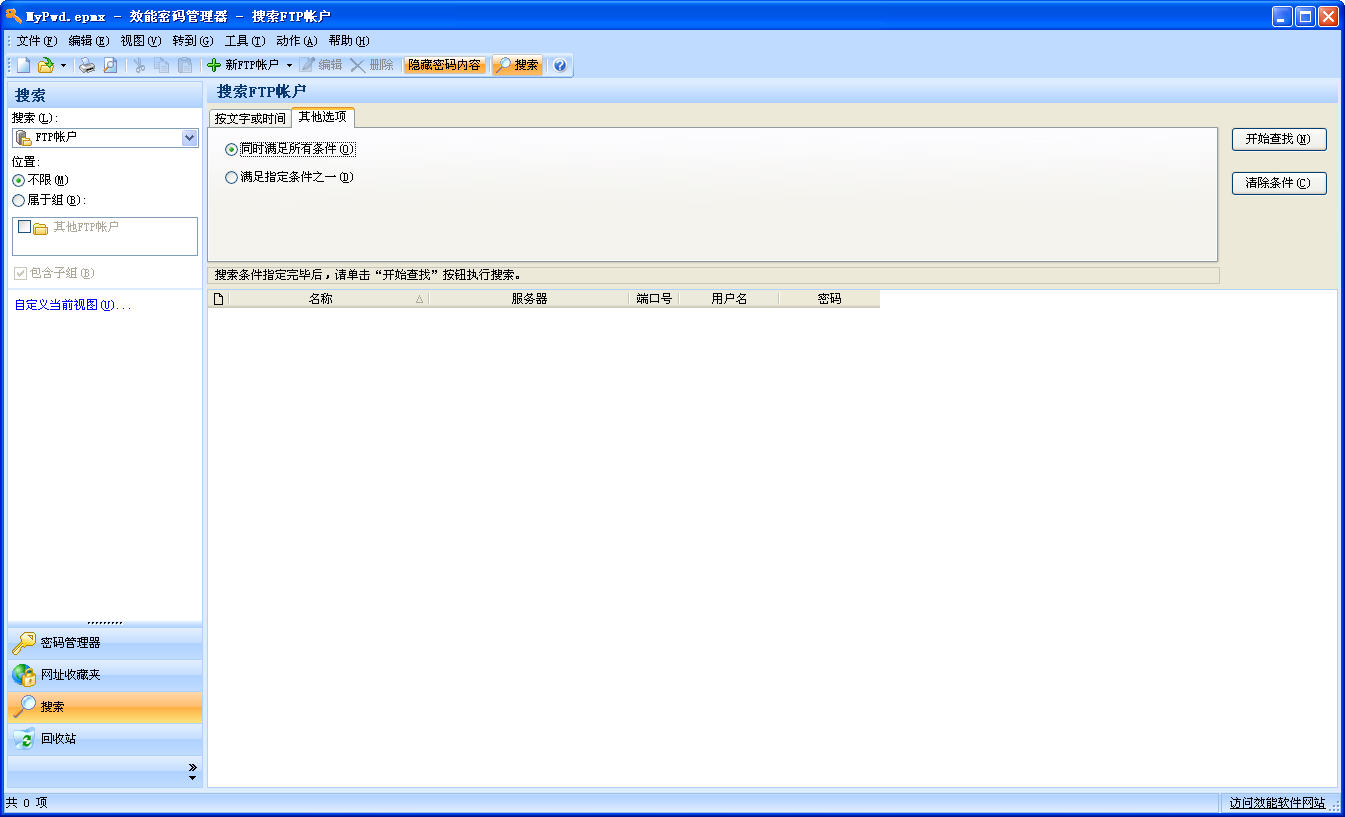
Task: Click the Print icon in toolbar
Action: (88, 65)
